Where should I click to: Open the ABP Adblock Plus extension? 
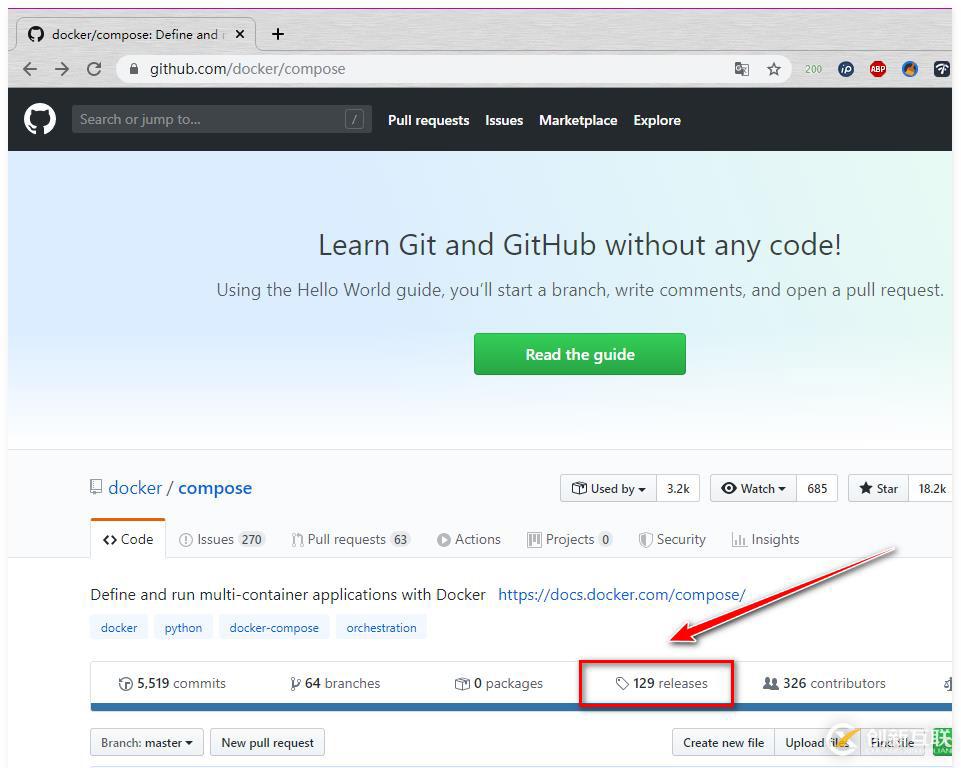click(x=878, y=69)
